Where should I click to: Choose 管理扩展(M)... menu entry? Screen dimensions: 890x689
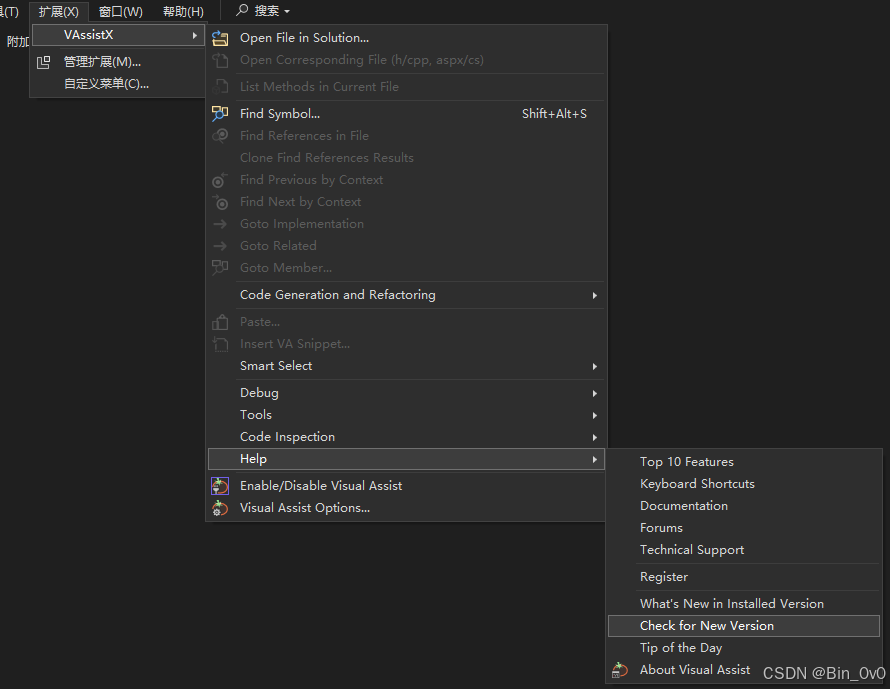[x=118, y=62]
